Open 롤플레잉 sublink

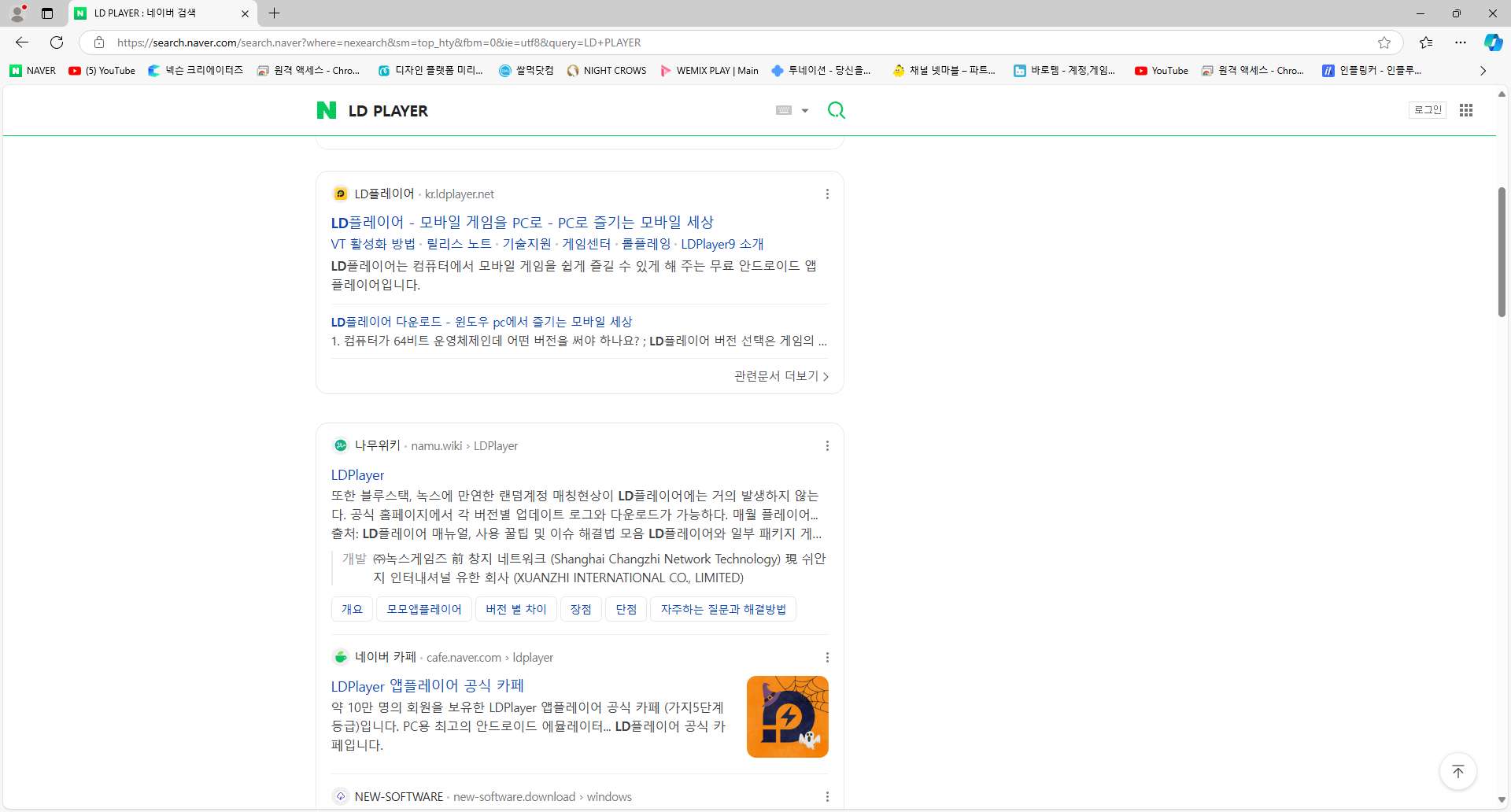point(646,245)
